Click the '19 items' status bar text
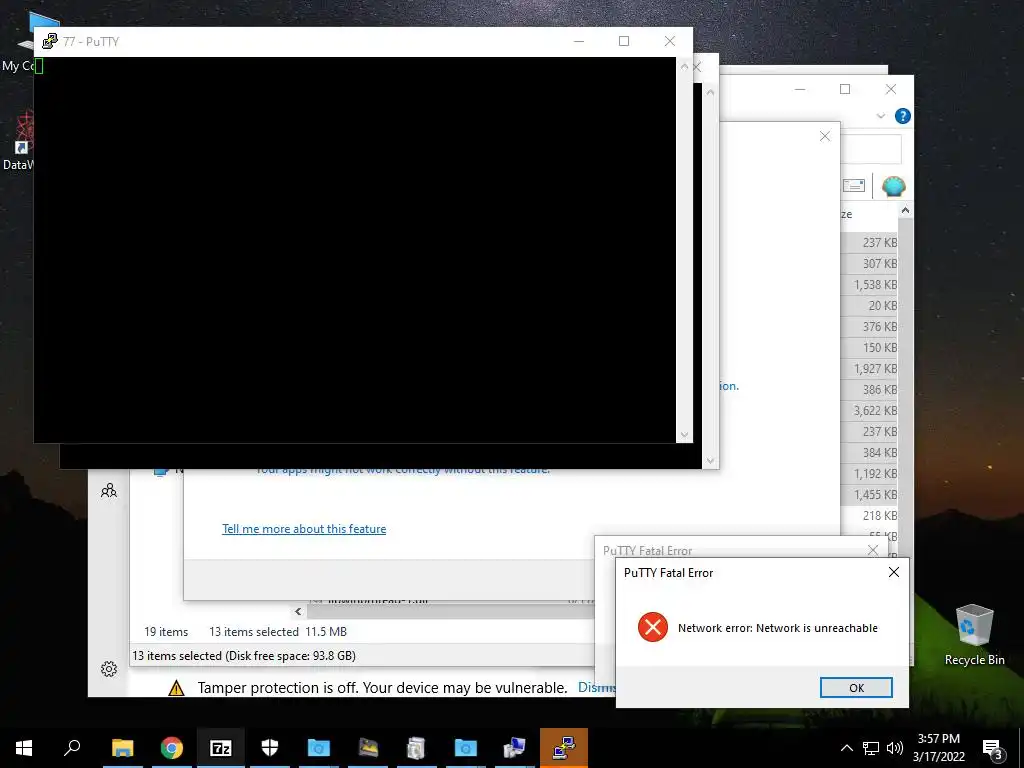Screen dimensions: 1024x768 pos(166,632)
